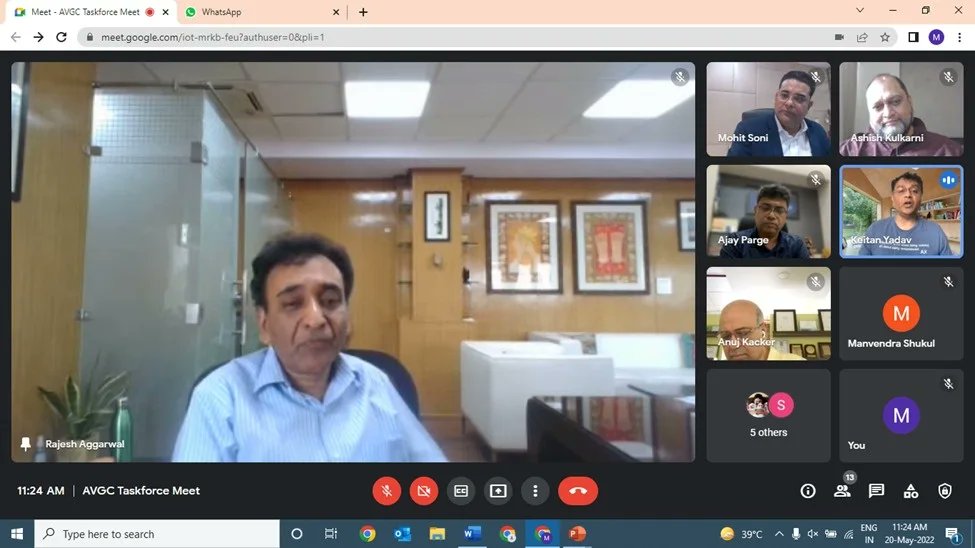This screenshot has width=975, height=548.
Task: Open Chrome side panel icon
Action: click(x=913, y=37)
